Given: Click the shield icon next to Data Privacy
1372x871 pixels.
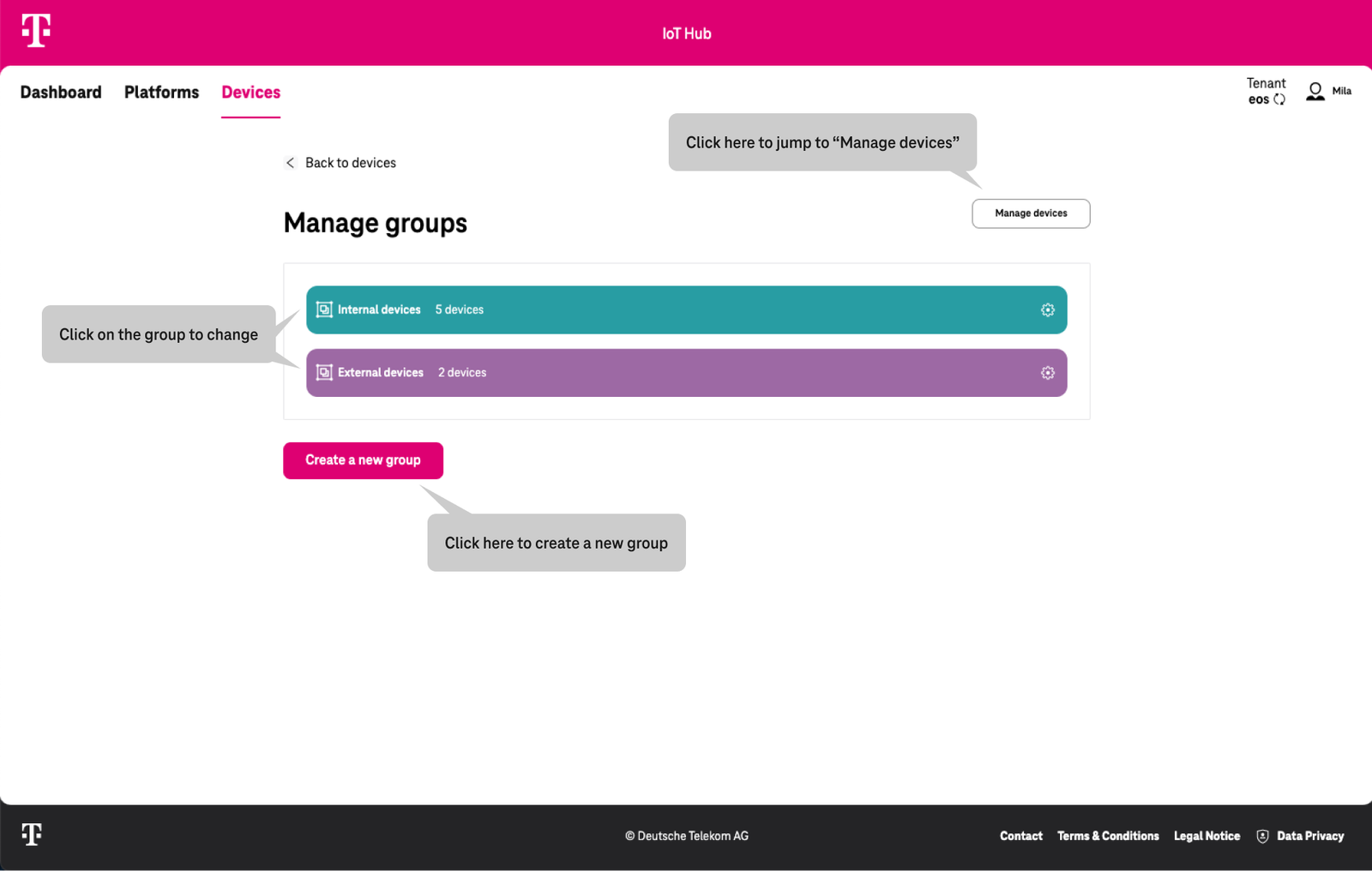Looking at the screenshot, I should tap(1262, 836).
